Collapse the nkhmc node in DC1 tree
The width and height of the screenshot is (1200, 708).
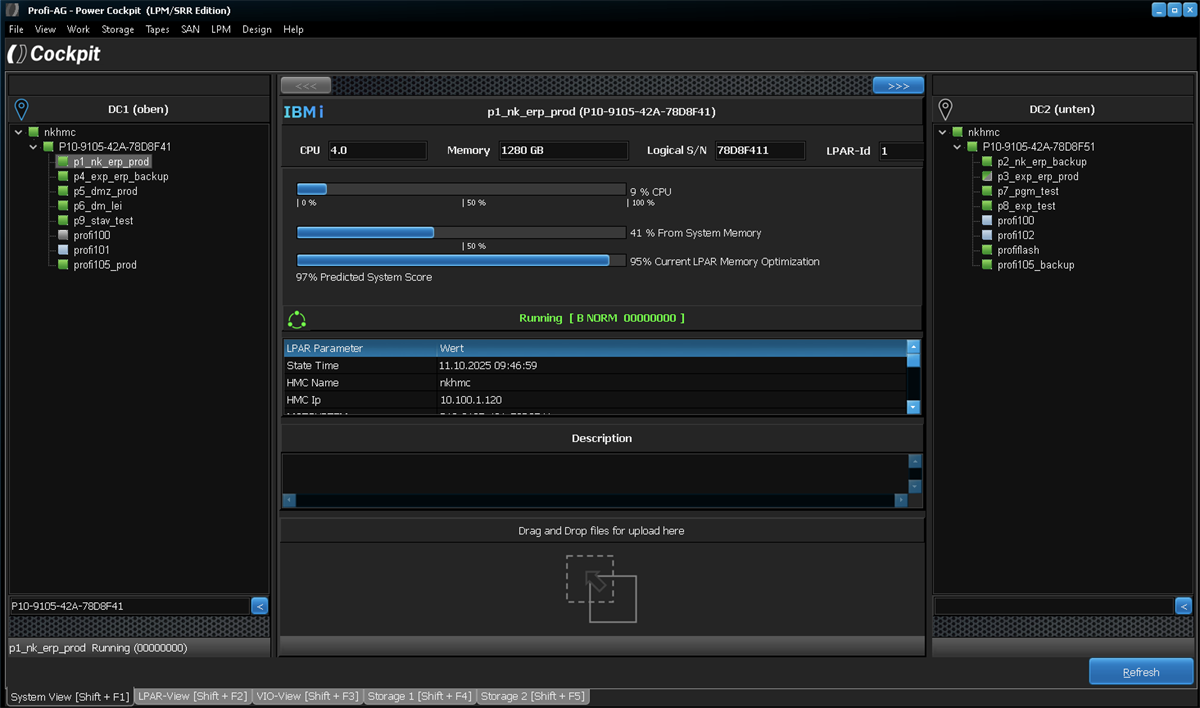point(19,132)
